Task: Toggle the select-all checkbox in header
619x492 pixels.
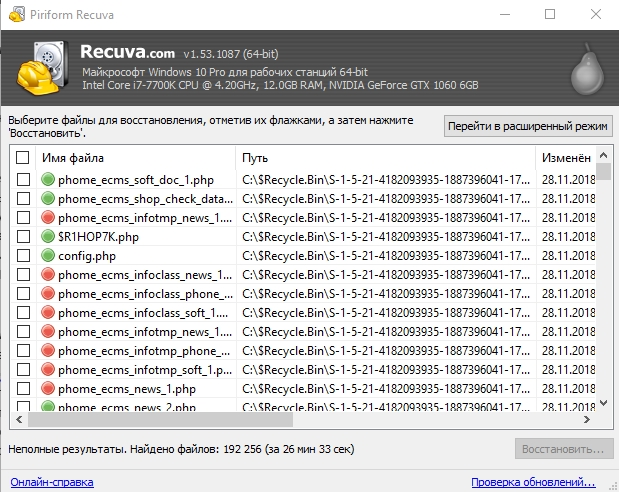Action: pos(23,158)
